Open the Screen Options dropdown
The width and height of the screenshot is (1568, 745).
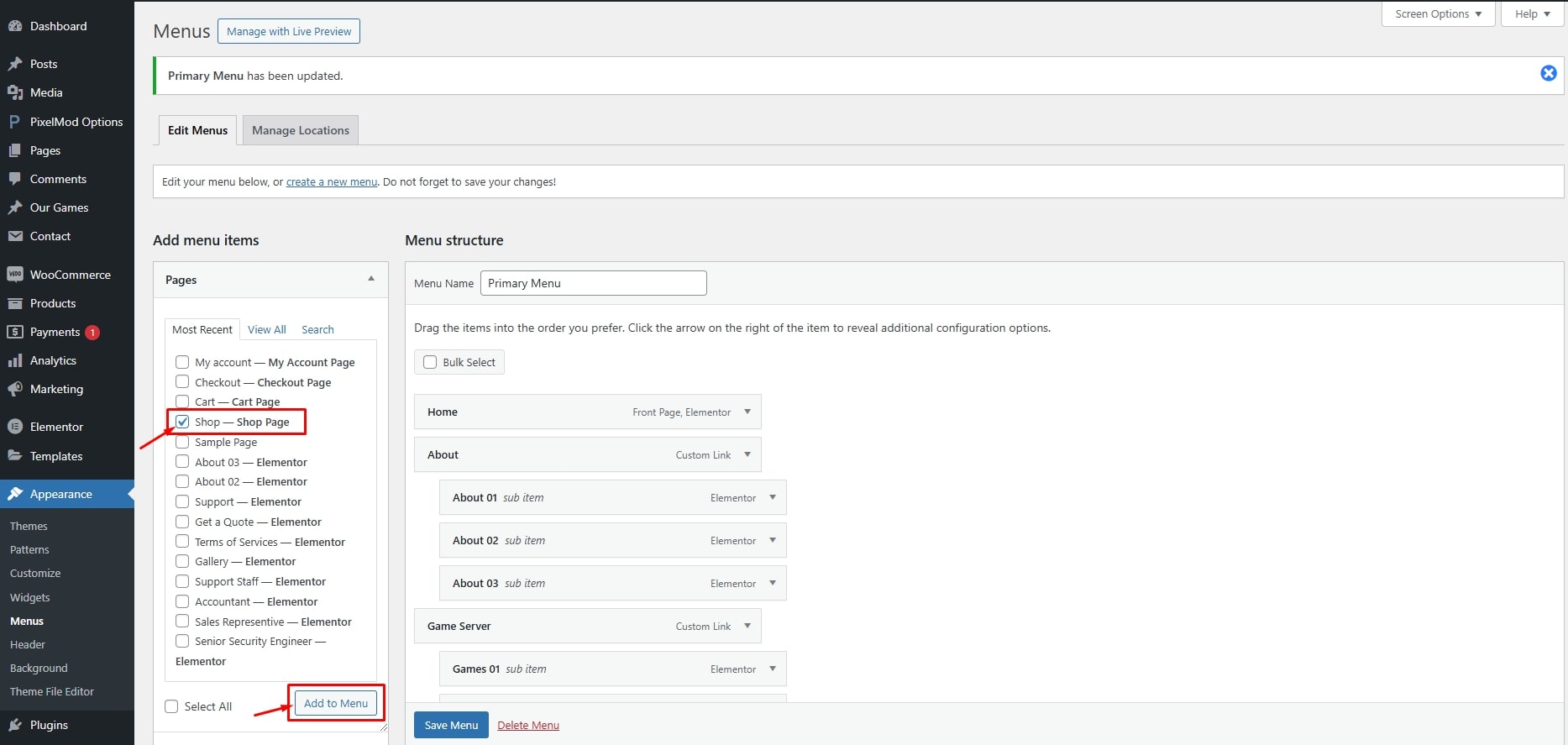[x=1438, y=14]
